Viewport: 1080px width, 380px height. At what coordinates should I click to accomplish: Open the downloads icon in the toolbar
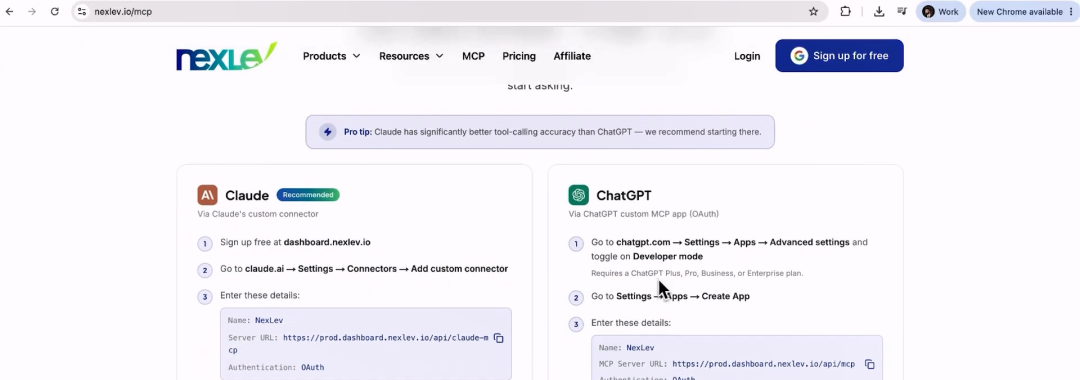coord(879,12)
